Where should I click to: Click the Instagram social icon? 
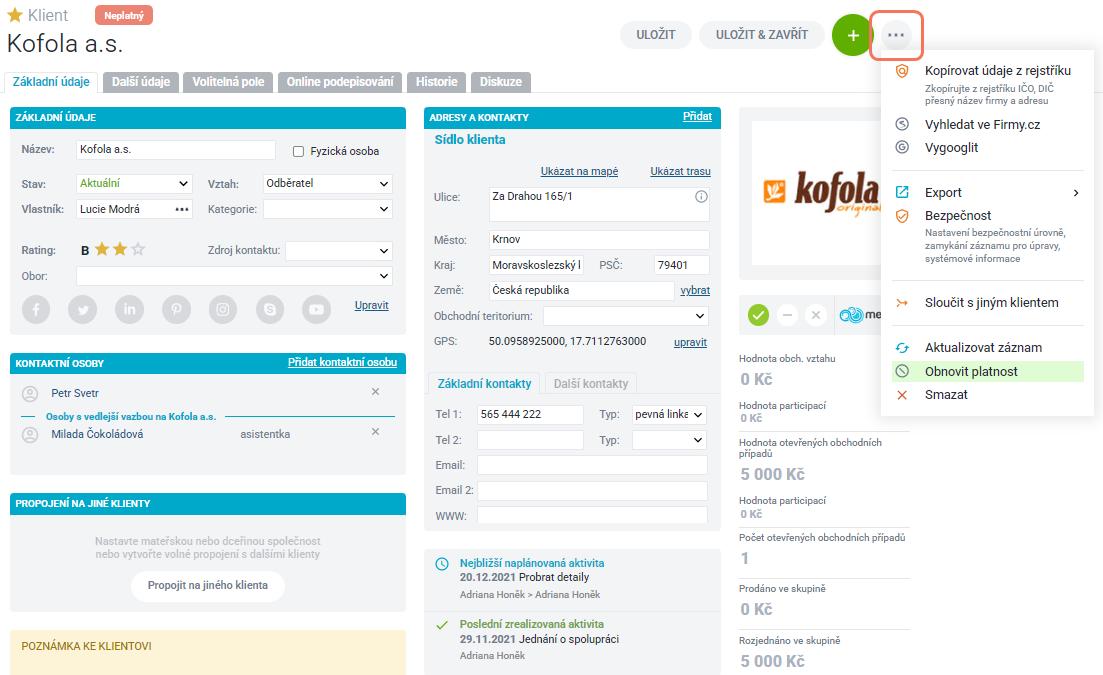[x=223, y=309]
